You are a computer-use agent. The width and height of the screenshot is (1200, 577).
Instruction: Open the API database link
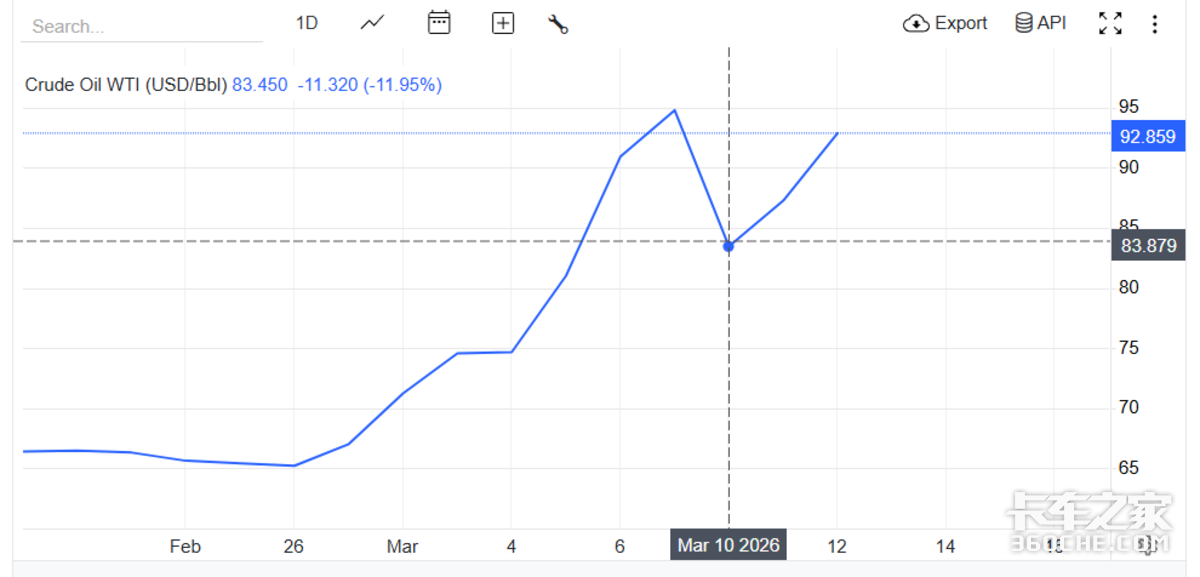pos(1041,23)
